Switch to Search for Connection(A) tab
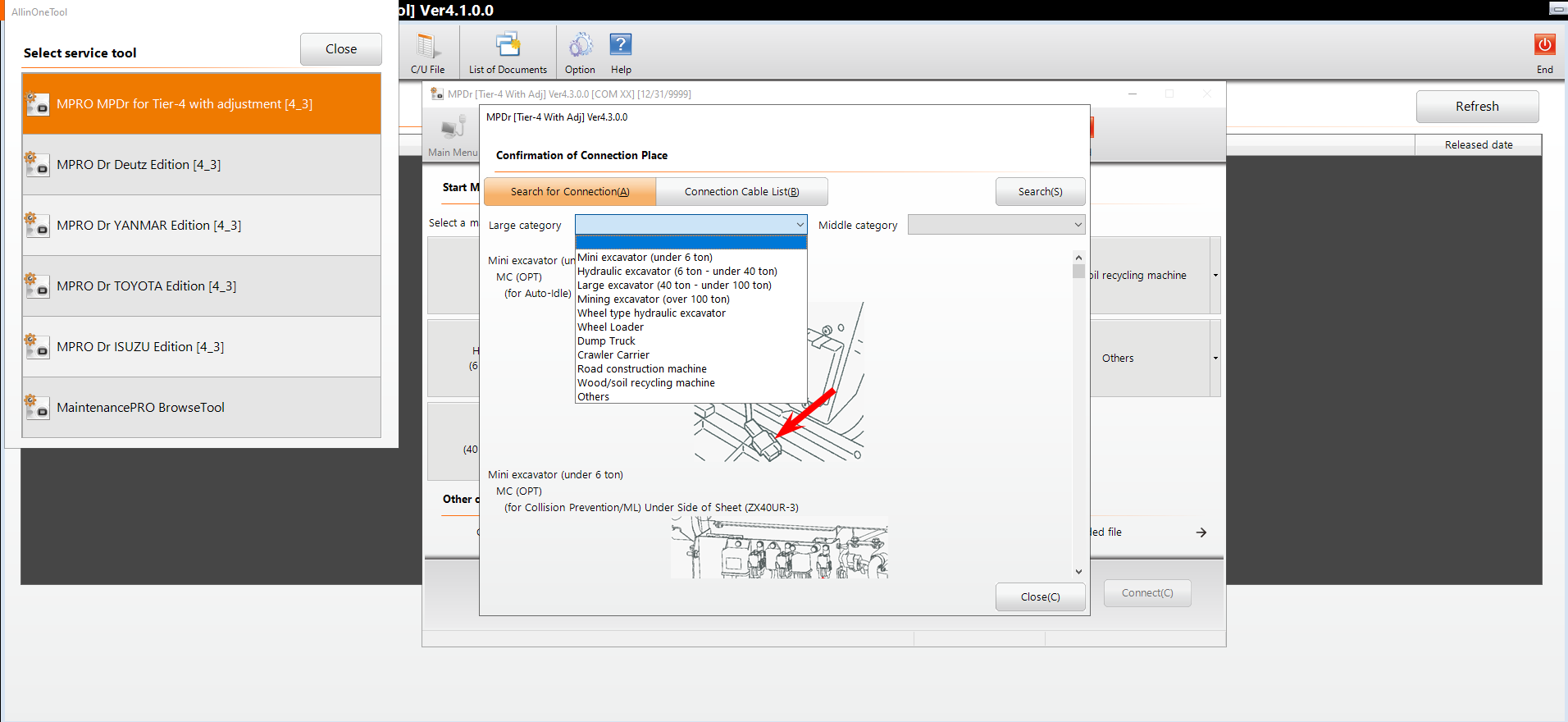1568x722 pixels. coord(570,192)
